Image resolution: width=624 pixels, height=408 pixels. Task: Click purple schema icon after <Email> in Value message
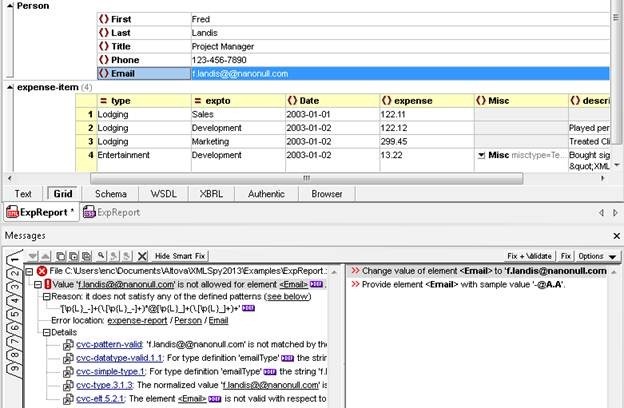(316, 284)
